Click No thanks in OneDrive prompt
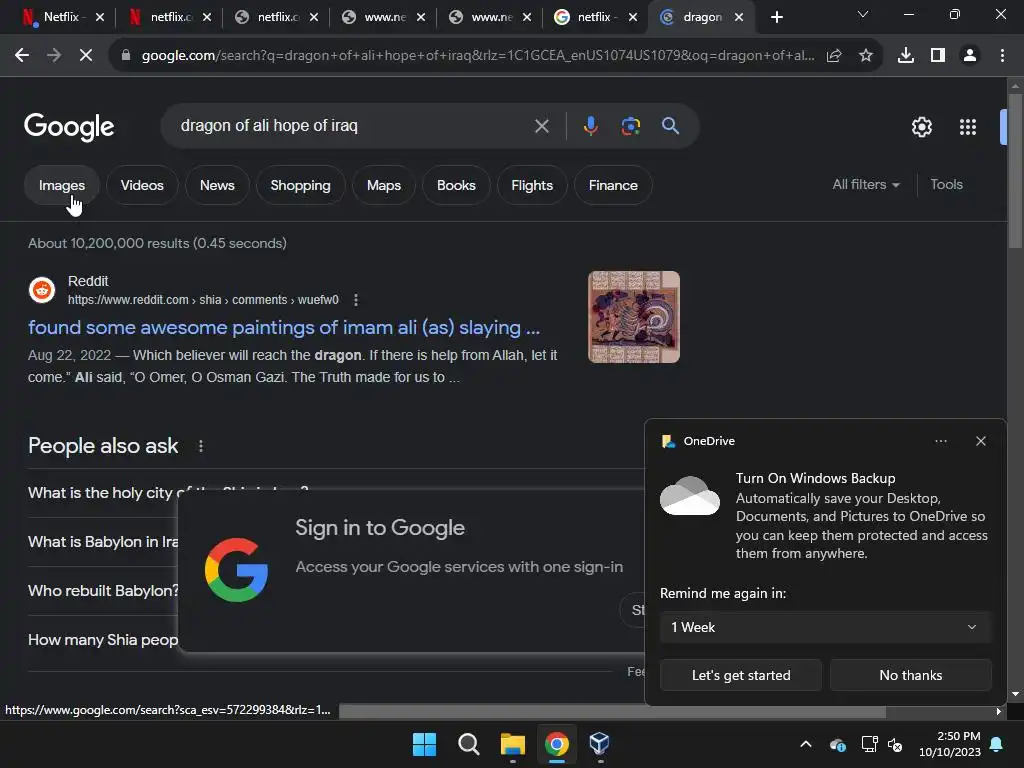The image size is (1024, 768). 910,675
